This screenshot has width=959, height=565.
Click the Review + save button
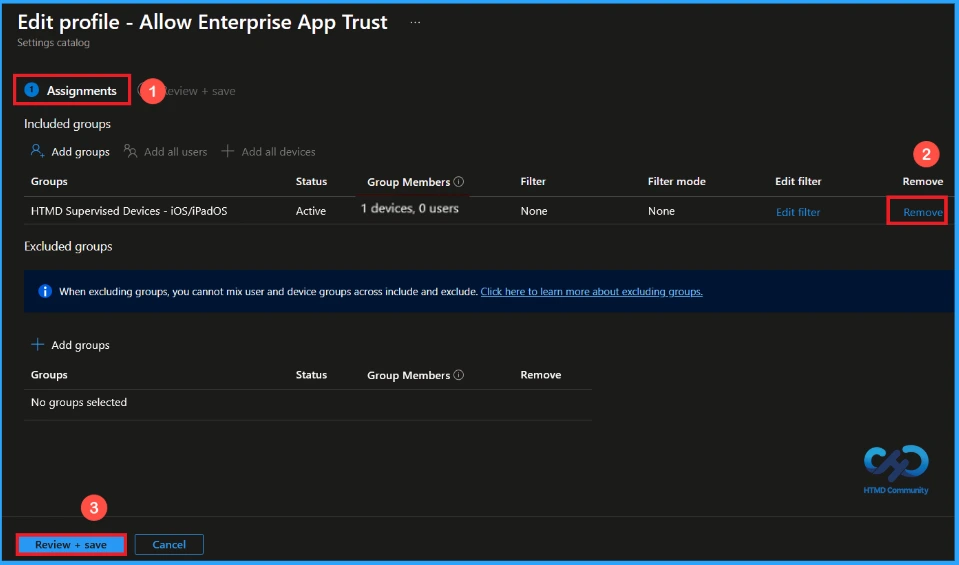point(71,544)
